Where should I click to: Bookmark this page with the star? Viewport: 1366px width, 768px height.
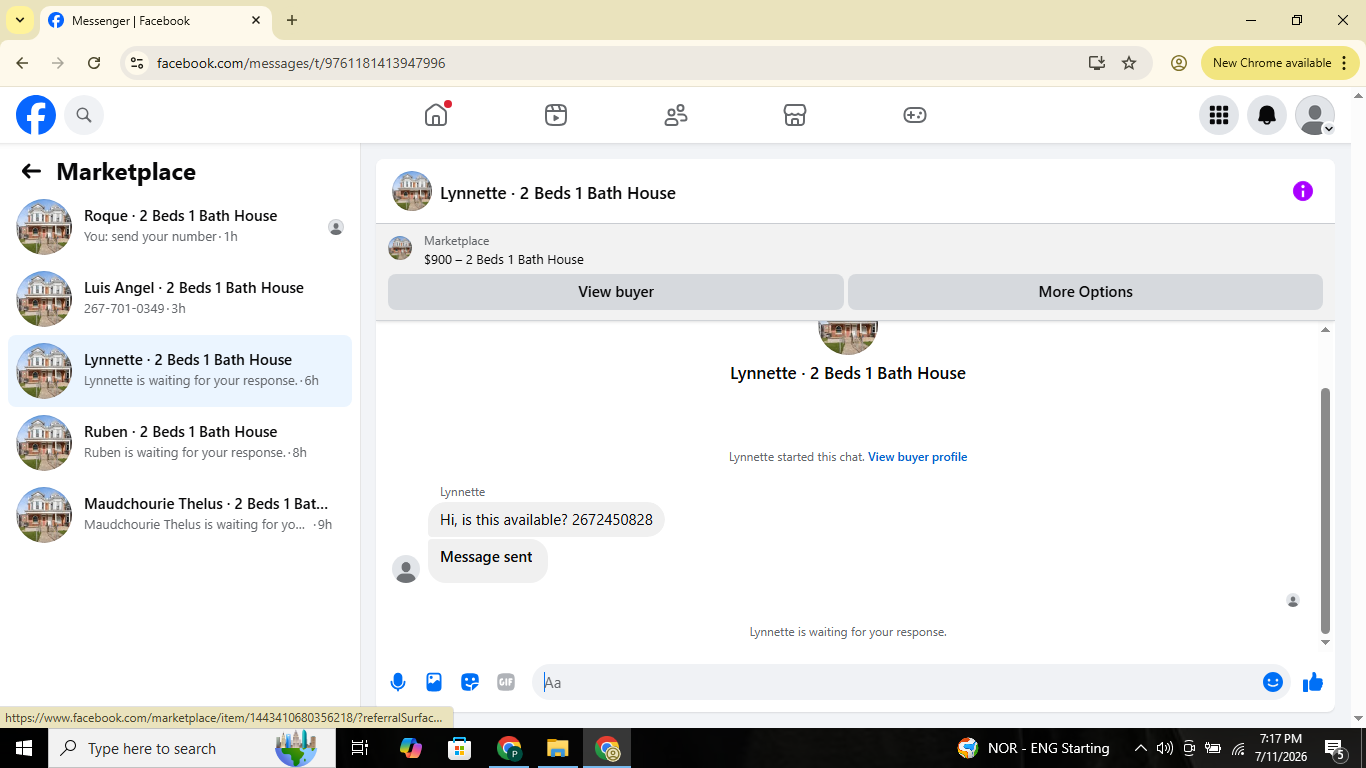(x=1129, y=63)
